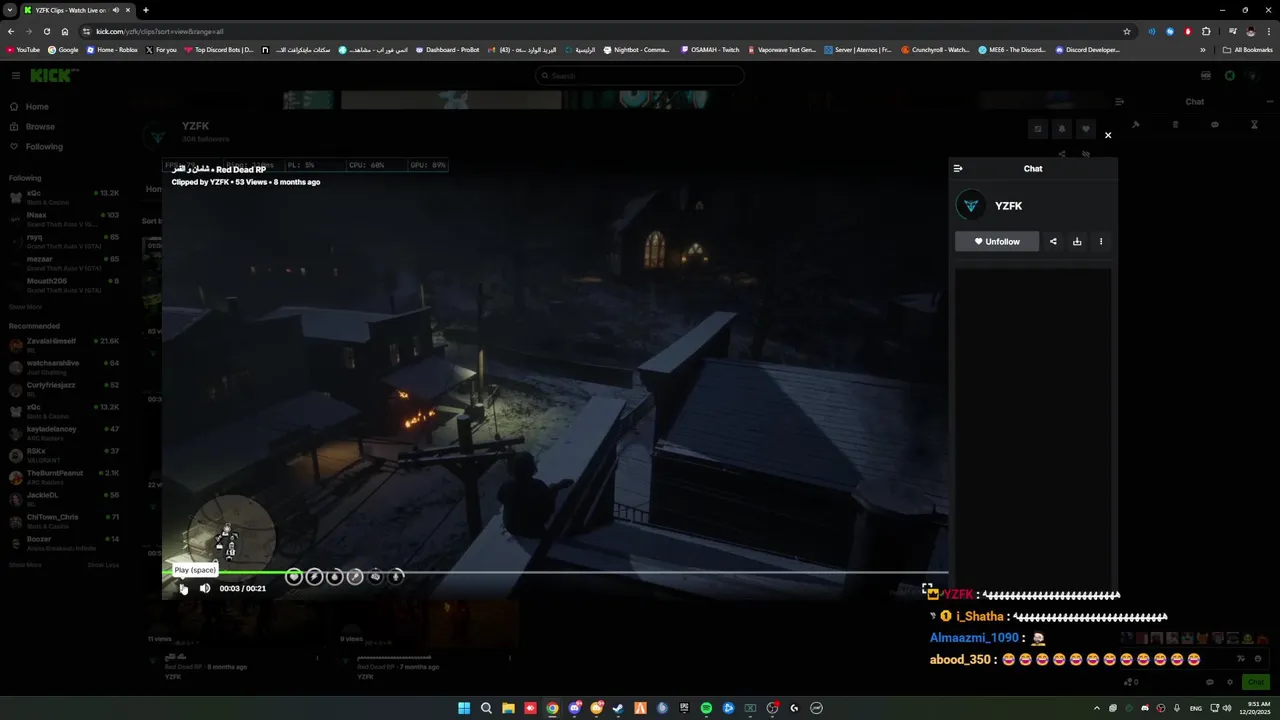
Task: Open xQc channel under Following
Action: tap(64, 197)
